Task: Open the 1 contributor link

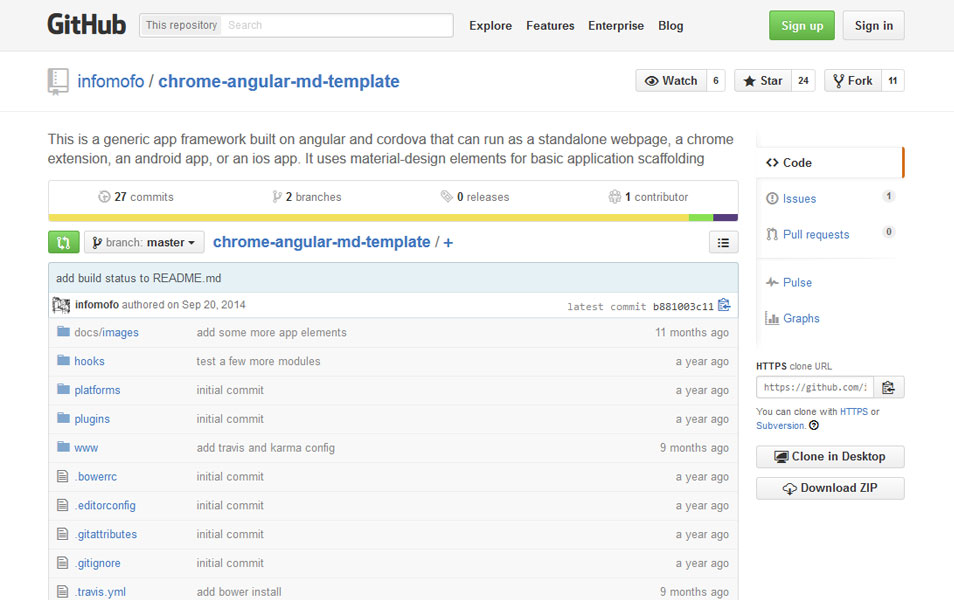Action: (648, 197)
